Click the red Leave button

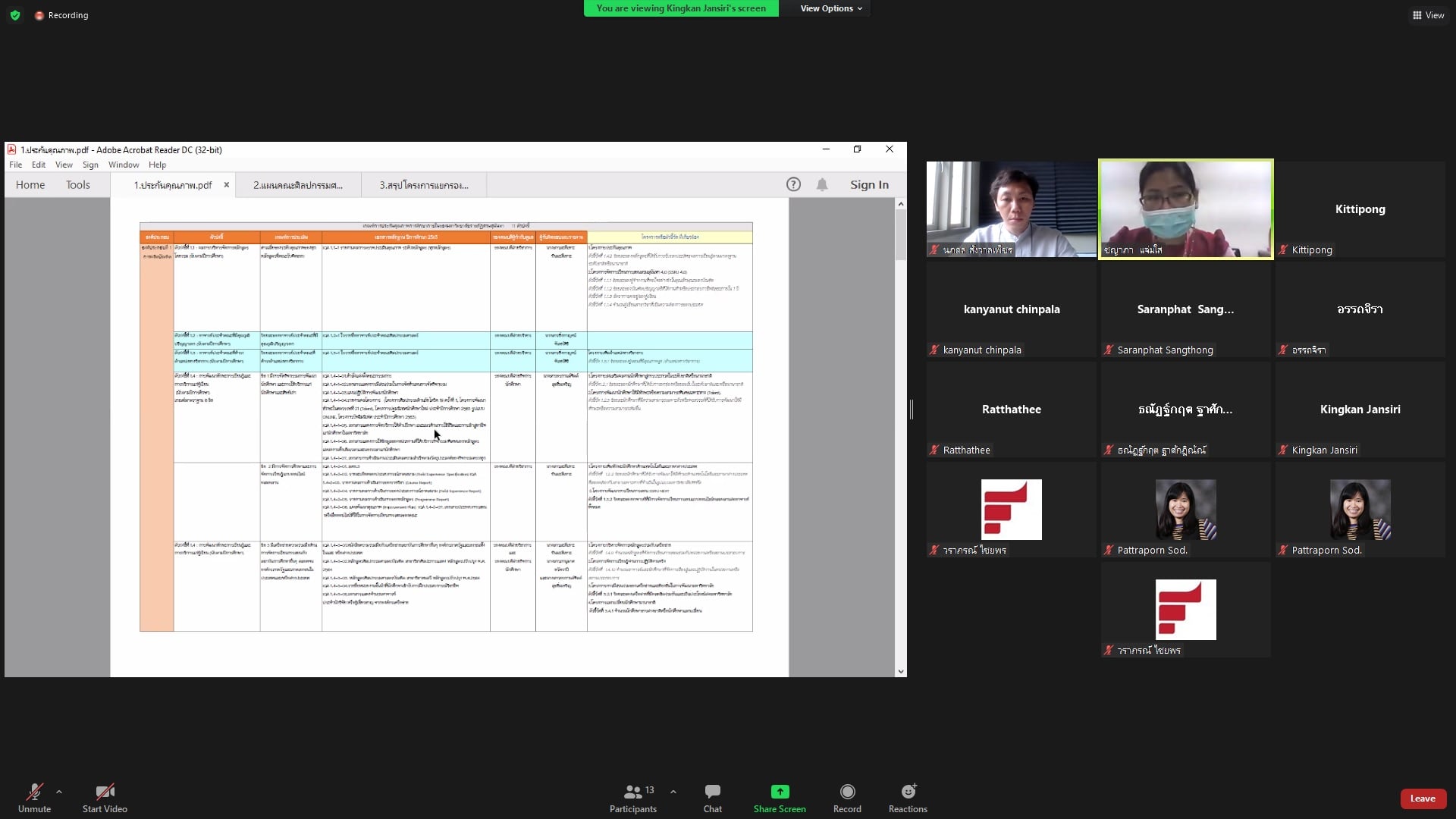click(x=1423, y=799)
